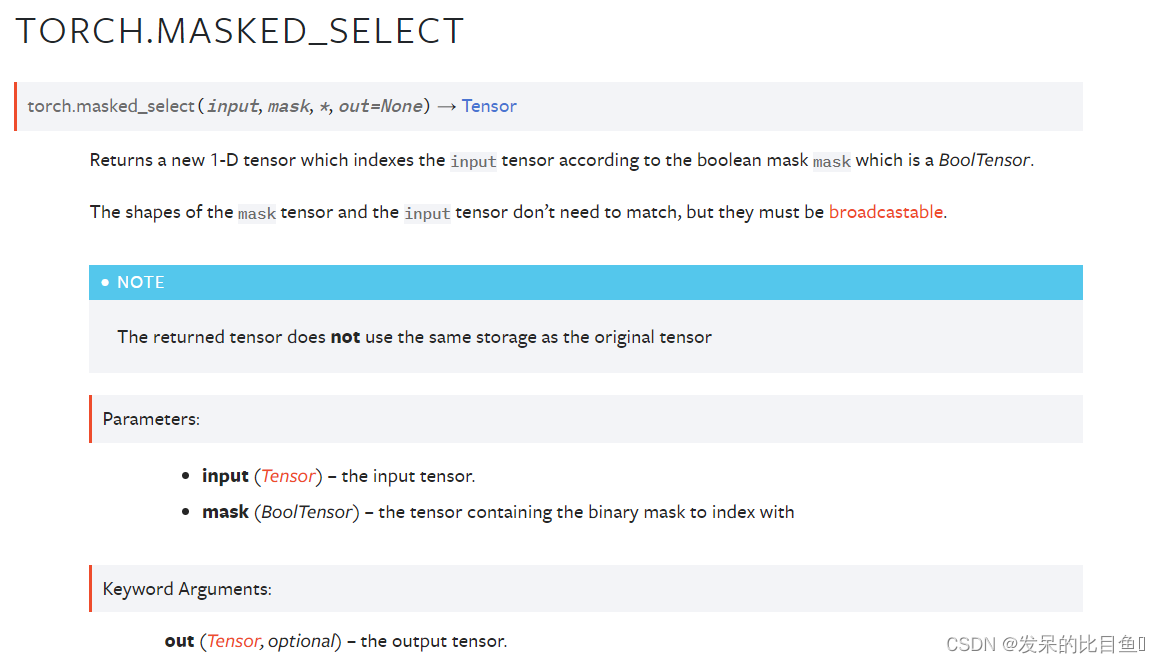Viewport: 1160px width, 663px height.
Task: Click the italic BoolTensor text in description
Action: tap(984, 160)
